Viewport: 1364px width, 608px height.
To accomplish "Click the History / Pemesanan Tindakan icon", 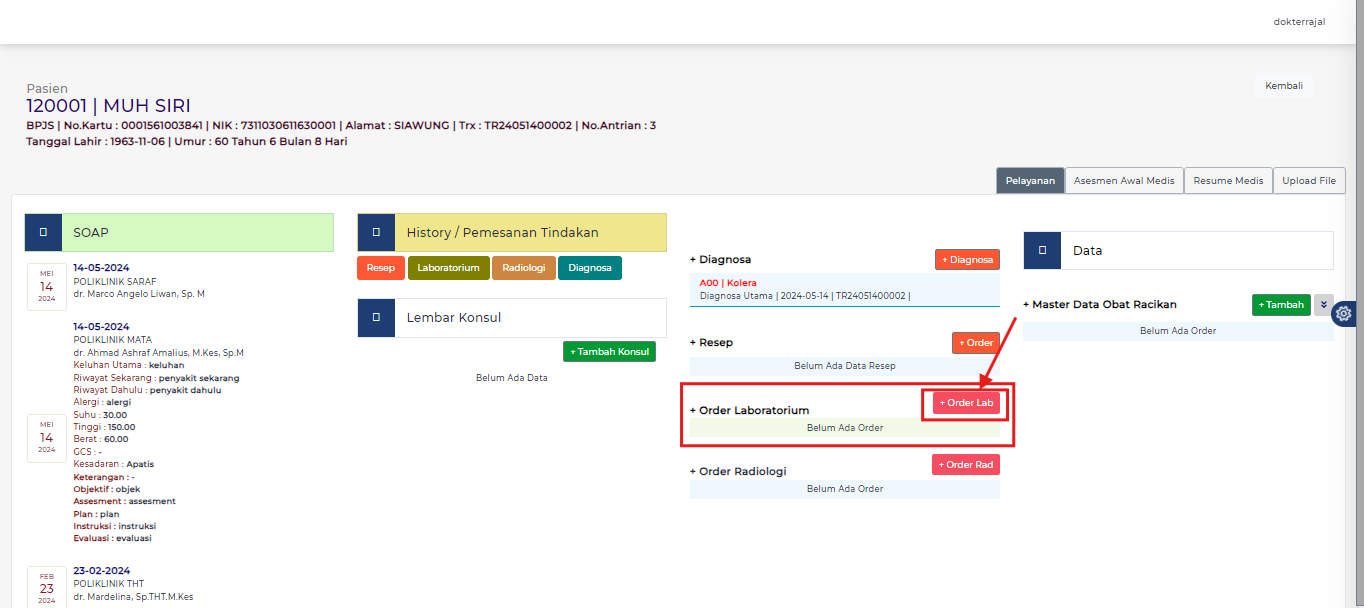I will 376,232.
